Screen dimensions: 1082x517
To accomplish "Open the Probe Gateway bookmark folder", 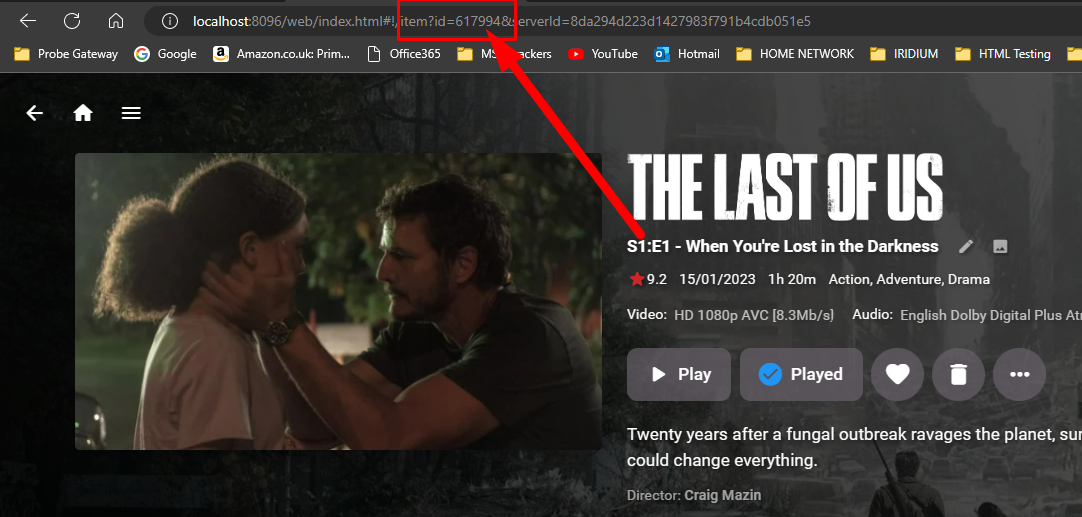I will pos(66,54).
